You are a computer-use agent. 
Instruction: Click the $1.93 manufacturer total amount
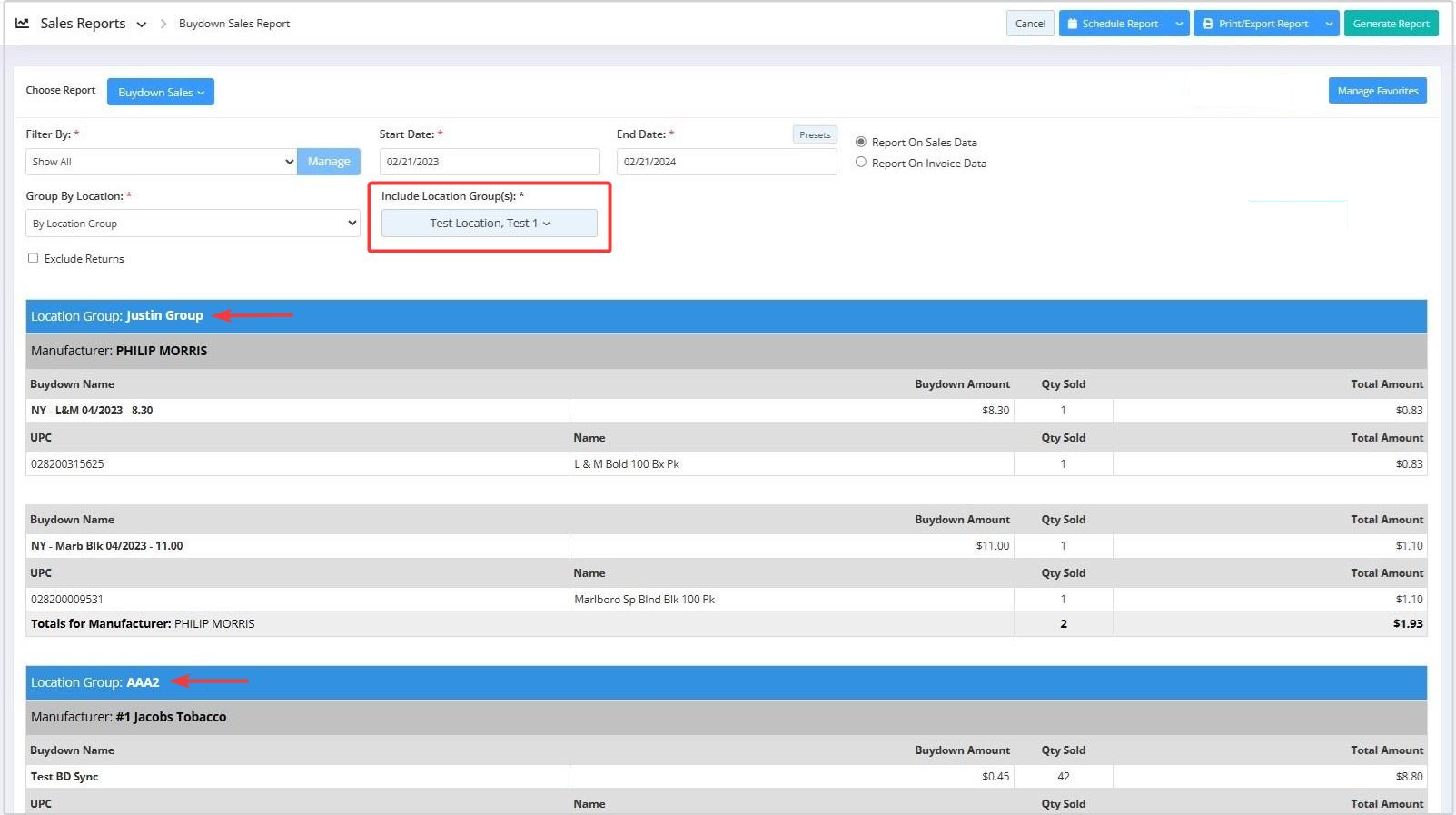coord(1408,624)
